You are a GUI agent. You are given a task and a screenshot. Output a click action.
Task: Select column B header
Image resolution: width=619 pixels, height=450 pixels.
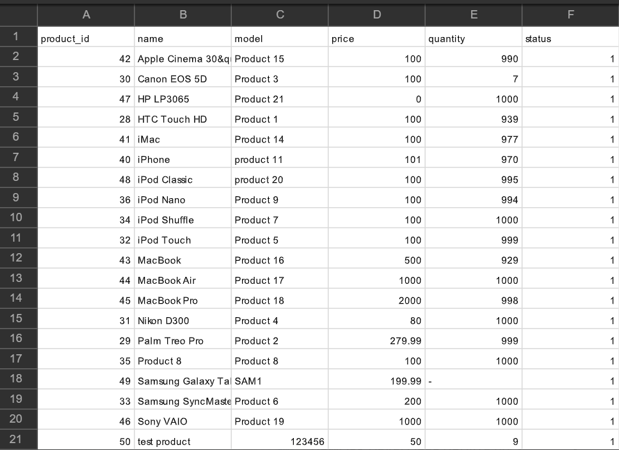(x=183, y=15)
